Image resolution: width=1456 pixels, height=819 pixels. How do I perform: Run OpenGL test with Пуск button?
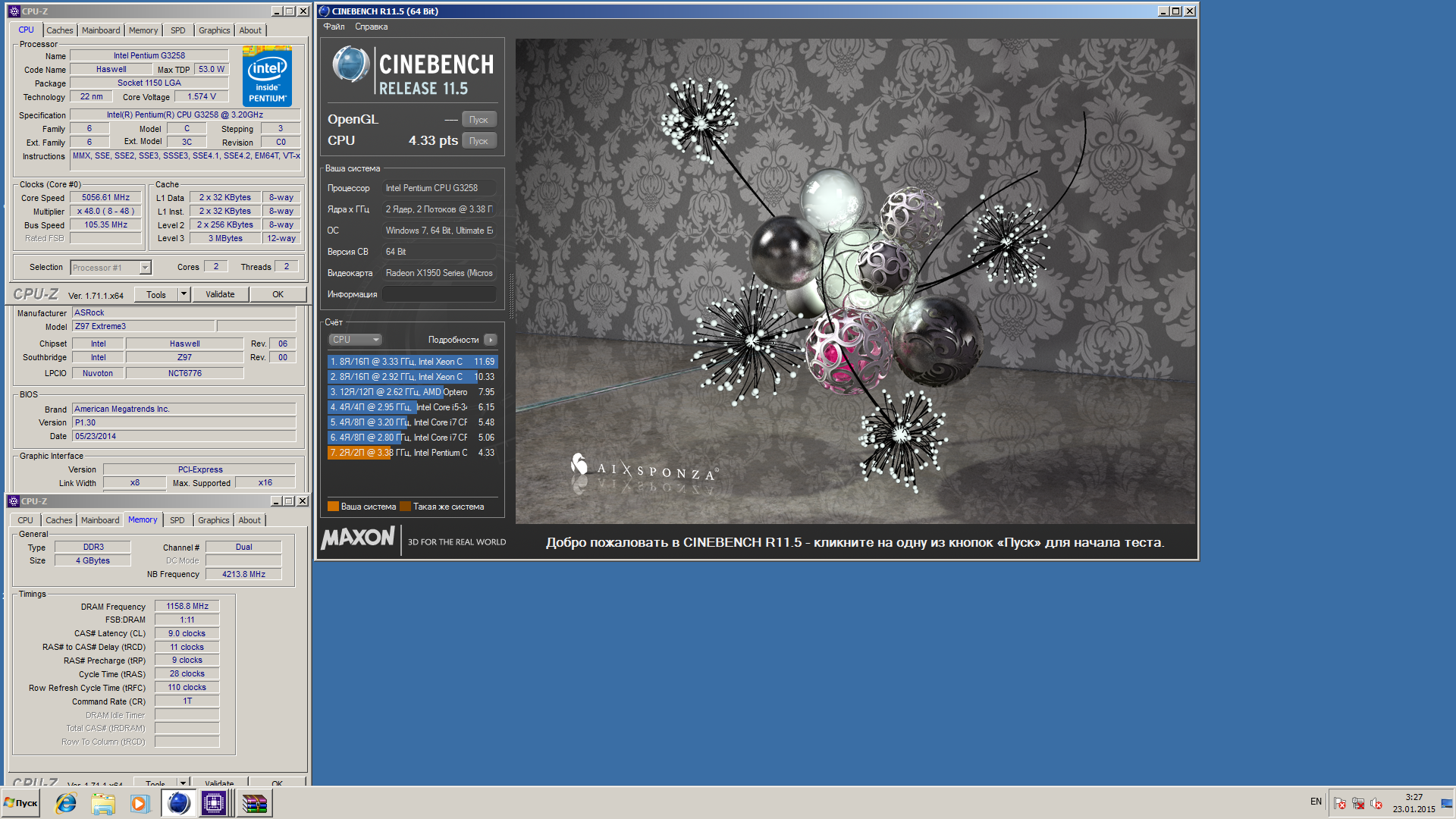tap(479, 120)
